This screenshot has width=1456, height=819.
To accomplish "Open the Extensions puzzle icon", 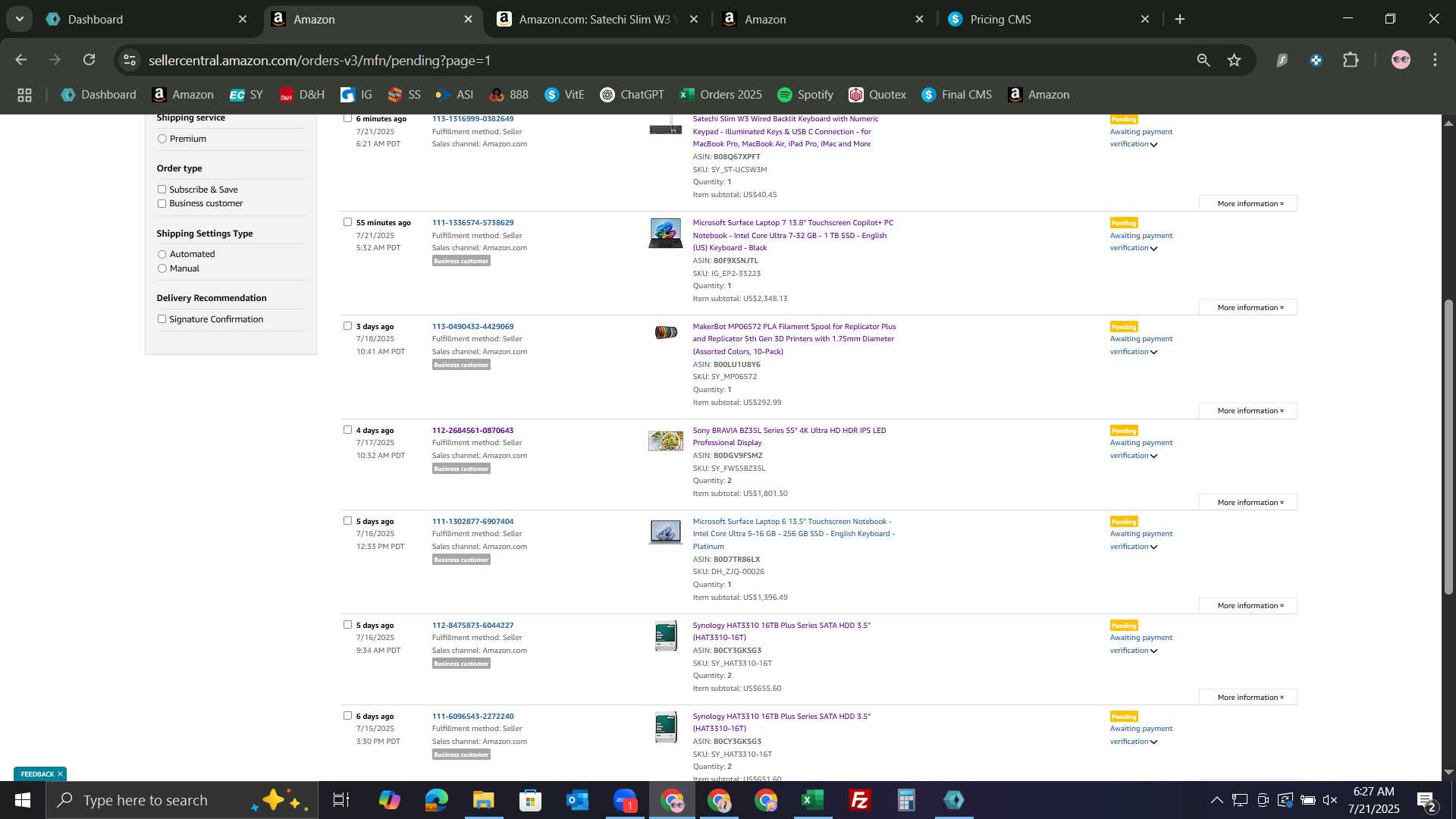I will (x=1351, y=60).
